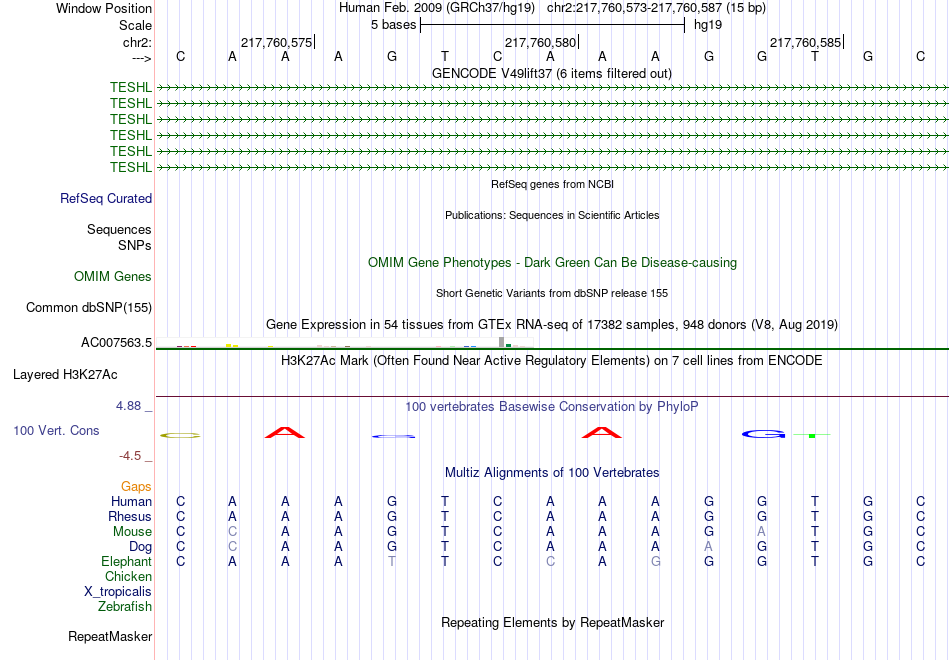Open 'Publications: Sequences in Scientific Articles' title
The image size is (950, 660).
[552, 215]
